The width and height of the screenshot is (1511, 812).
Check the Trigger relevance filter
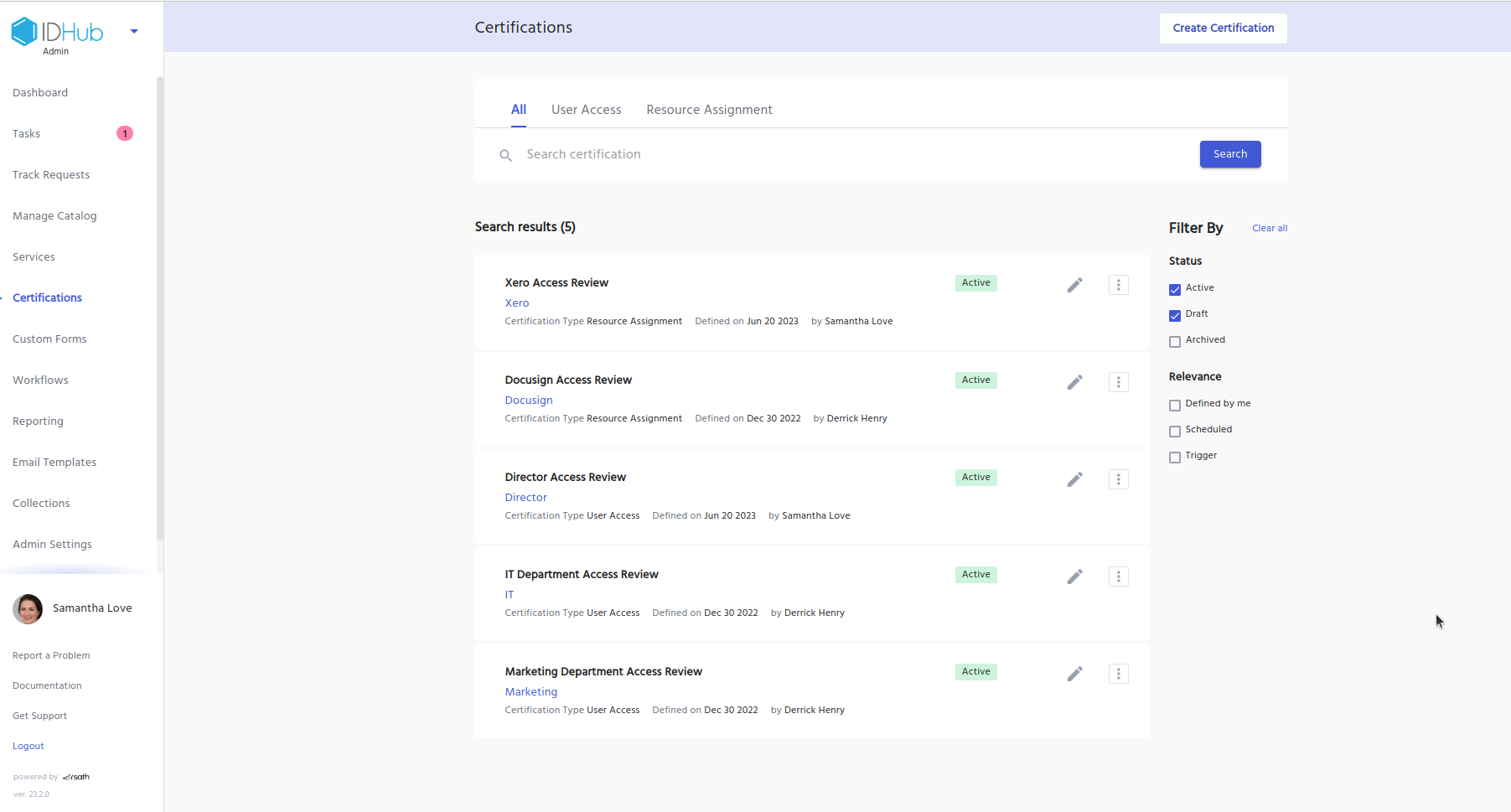1175,457
